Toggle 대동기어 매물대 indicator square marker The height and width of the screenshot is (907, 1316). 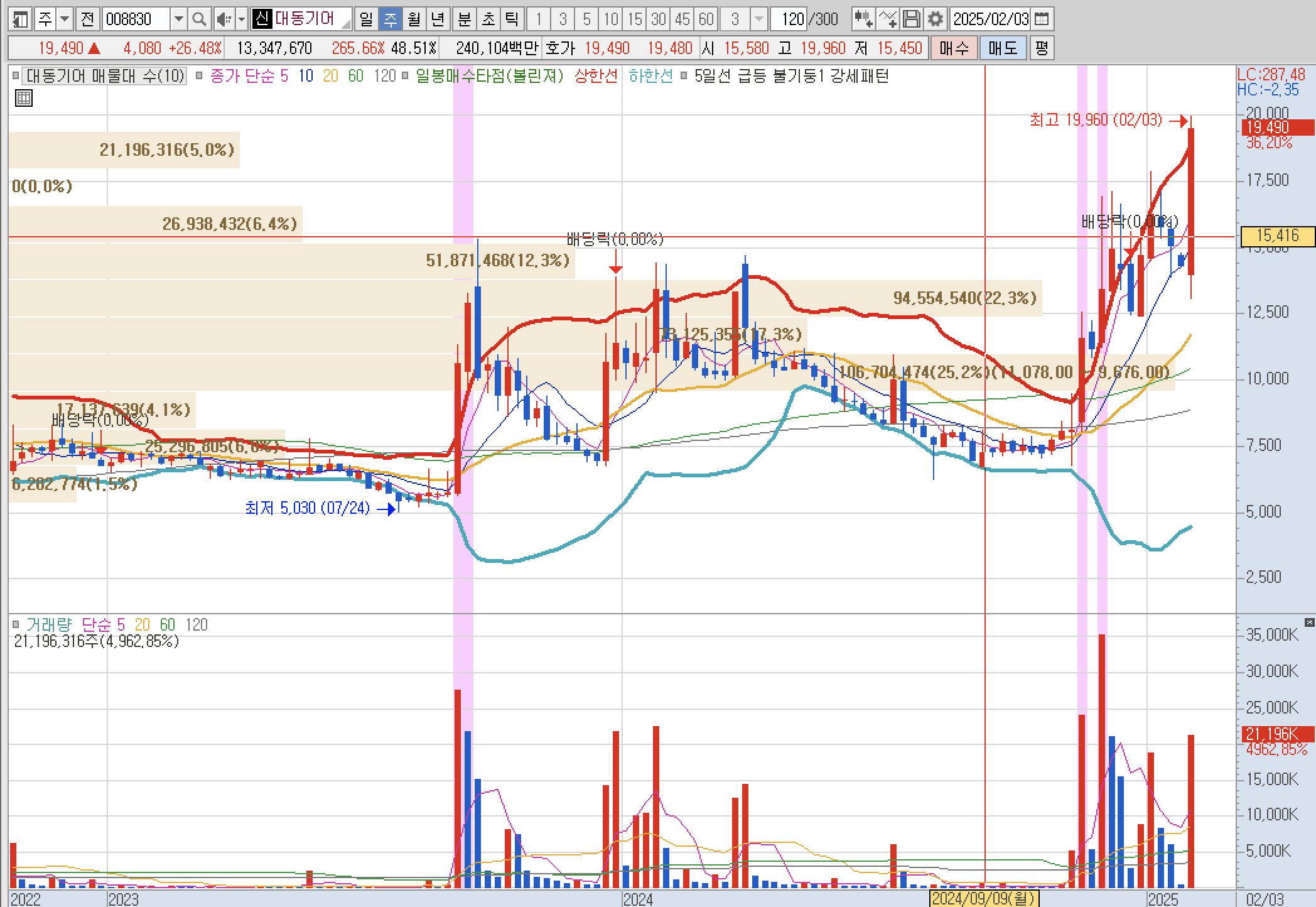(16, 76)
